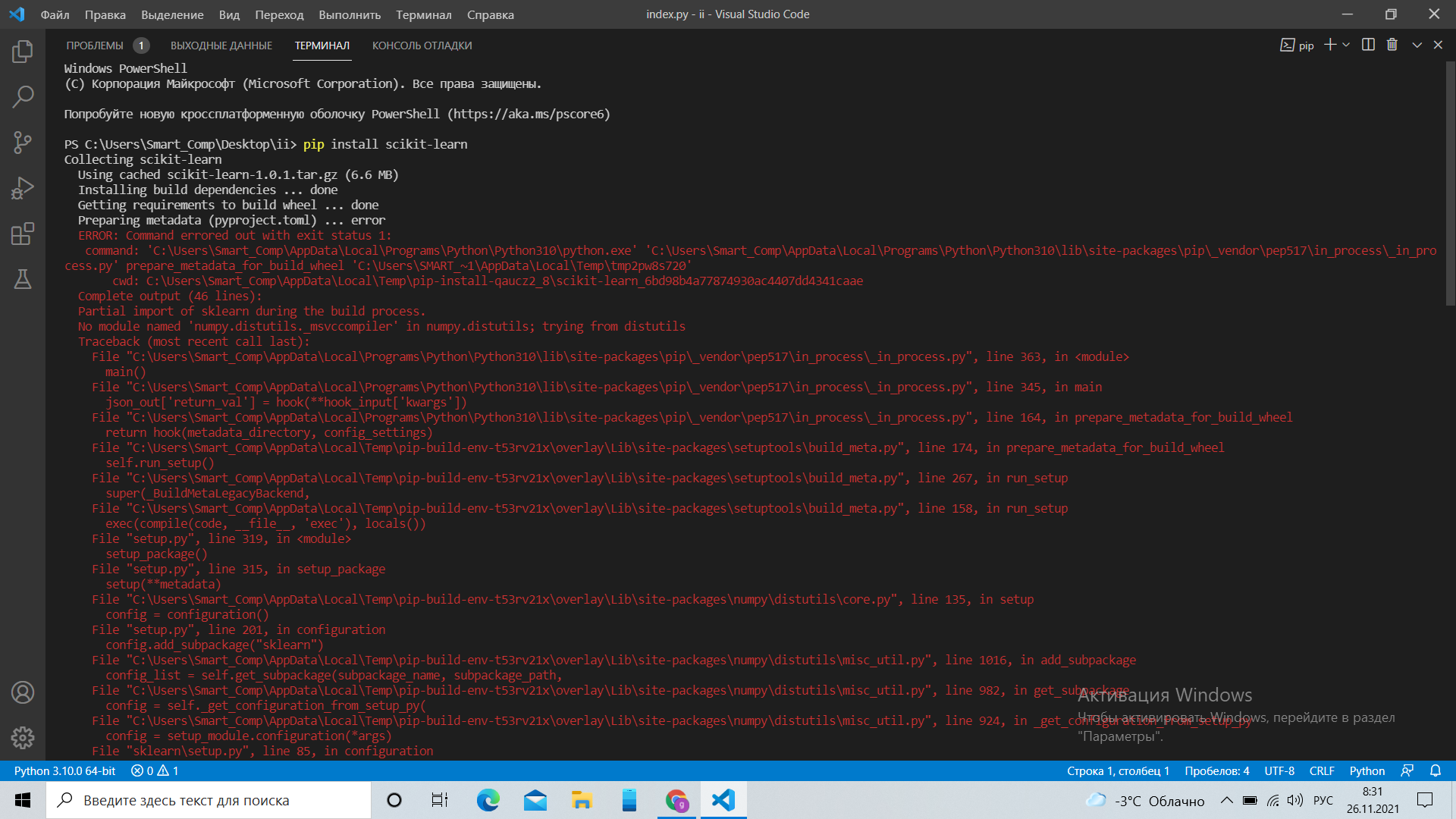The height and width of the screenshot is (819, 1456).
Task: Click Строка 1, столбец 1 in status bar
Action: point(1118,770)
